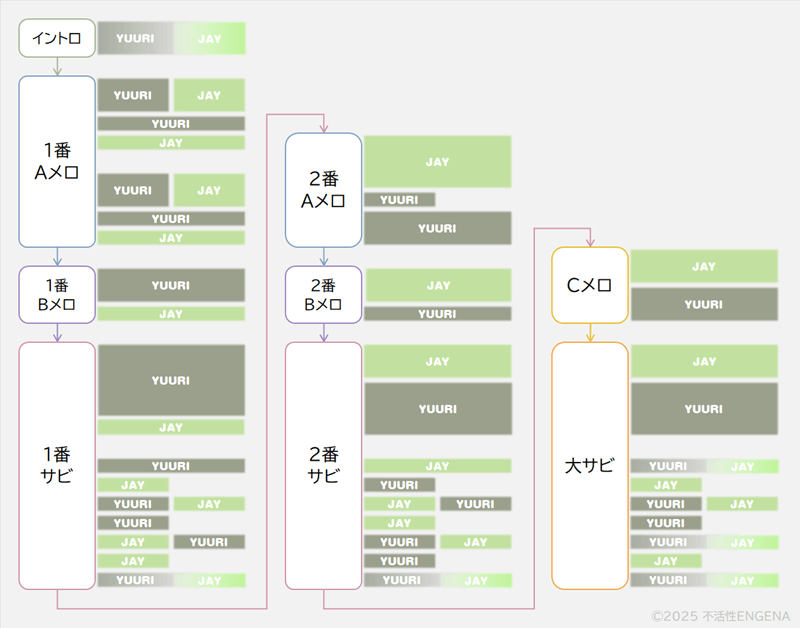Click JAY in the イントロ gradient bar
This screenshot has width=800, height=628.
click(210, 39)
